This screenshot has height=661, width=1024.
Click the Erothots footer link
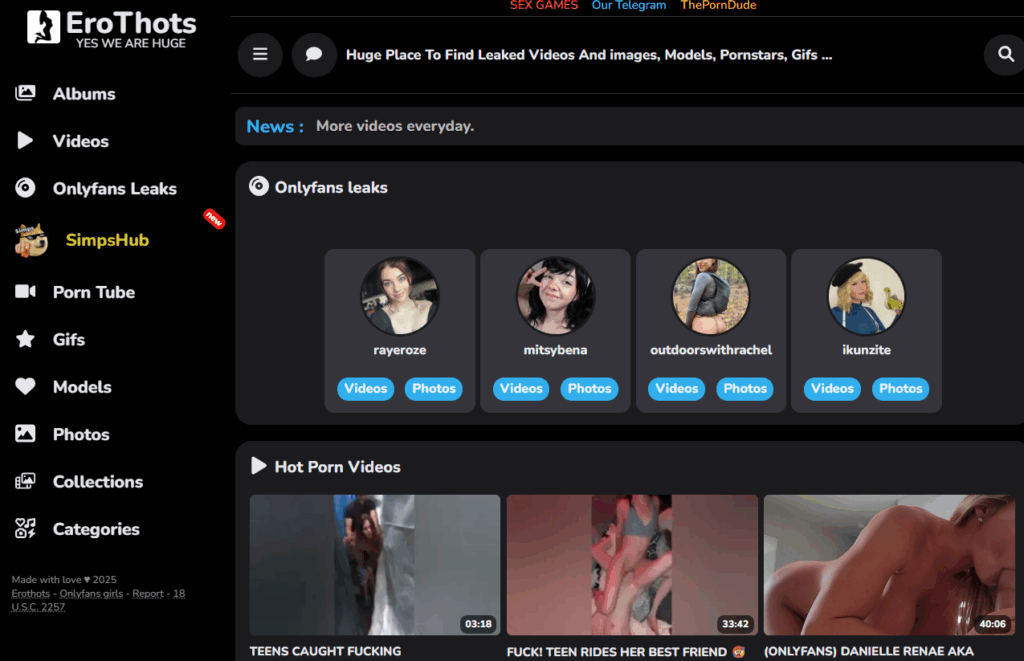[31, 594]
